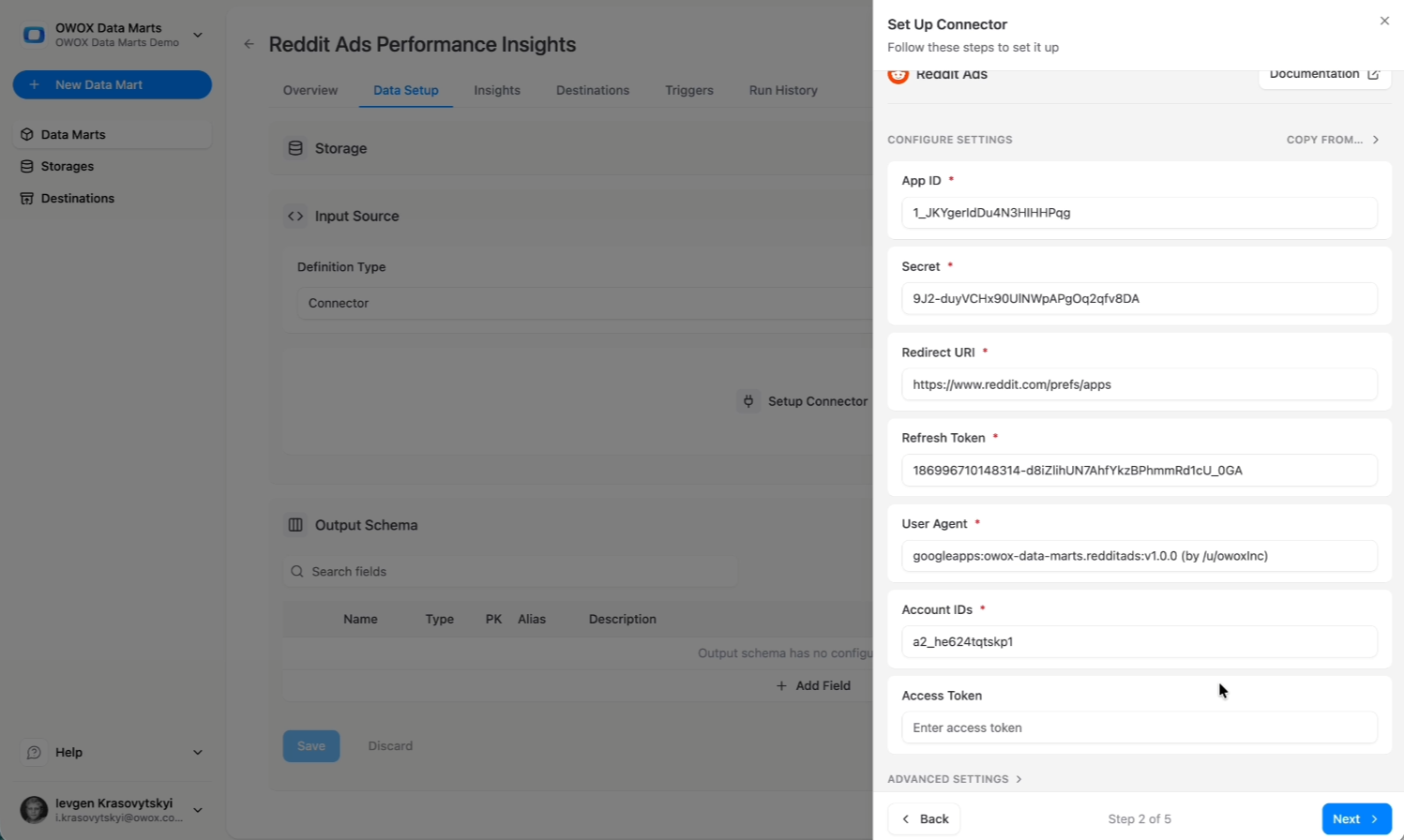Click the Setup Connector button

pyautogui.click(x=805, y=400)
